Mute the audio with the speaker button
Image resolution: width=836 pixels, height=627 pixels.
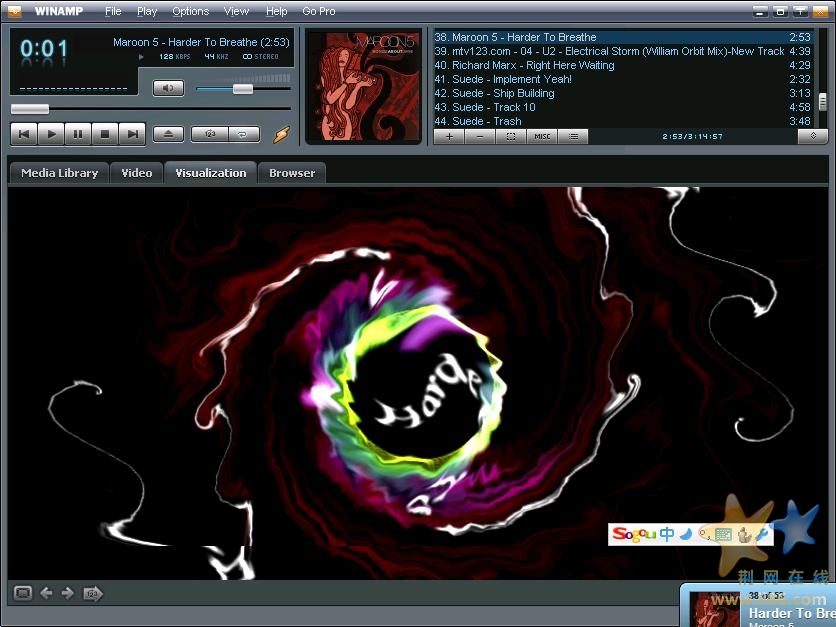(x=168, y=88)
